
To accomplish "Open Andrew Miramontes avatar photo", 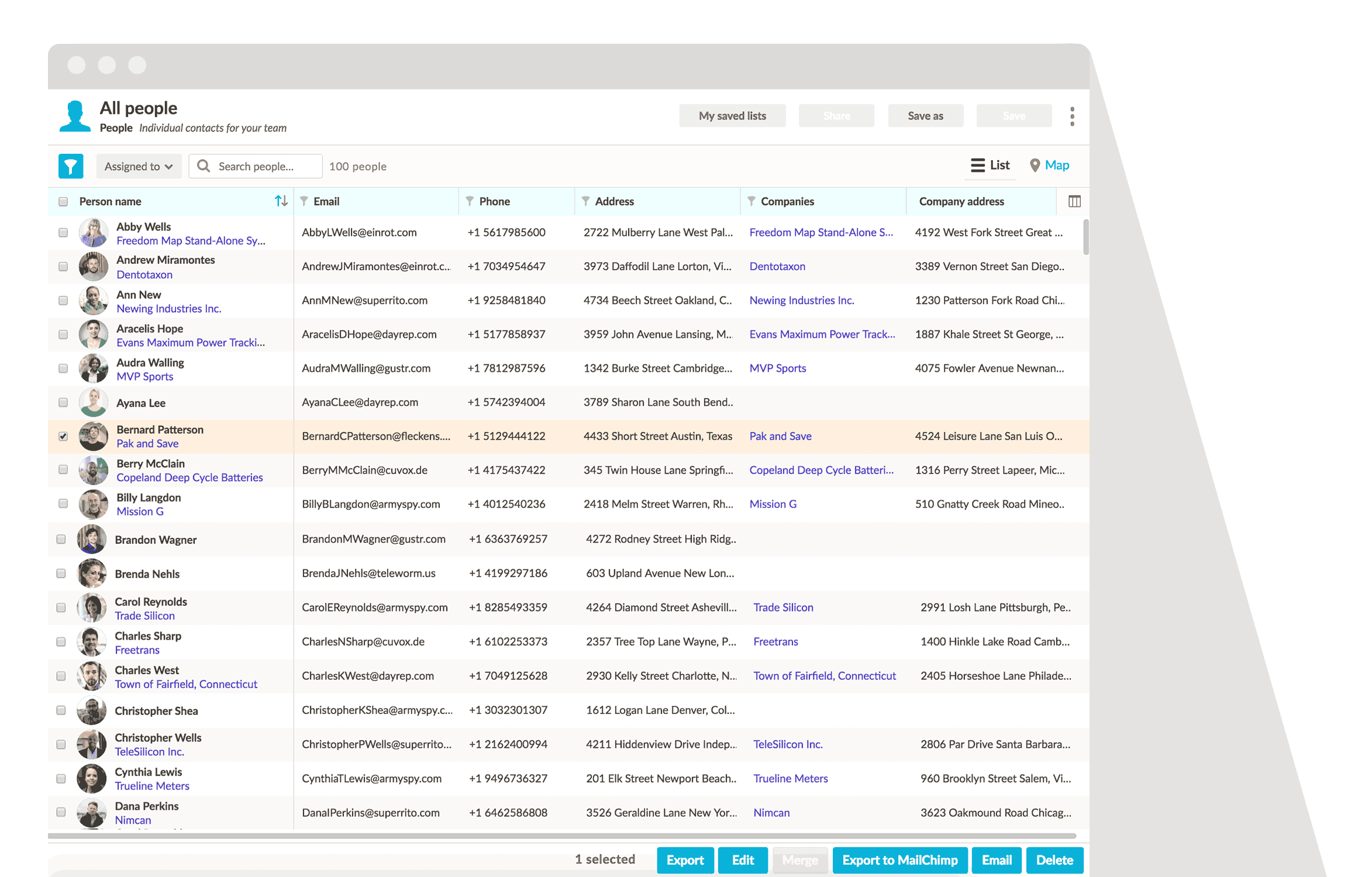I will 94,267.
